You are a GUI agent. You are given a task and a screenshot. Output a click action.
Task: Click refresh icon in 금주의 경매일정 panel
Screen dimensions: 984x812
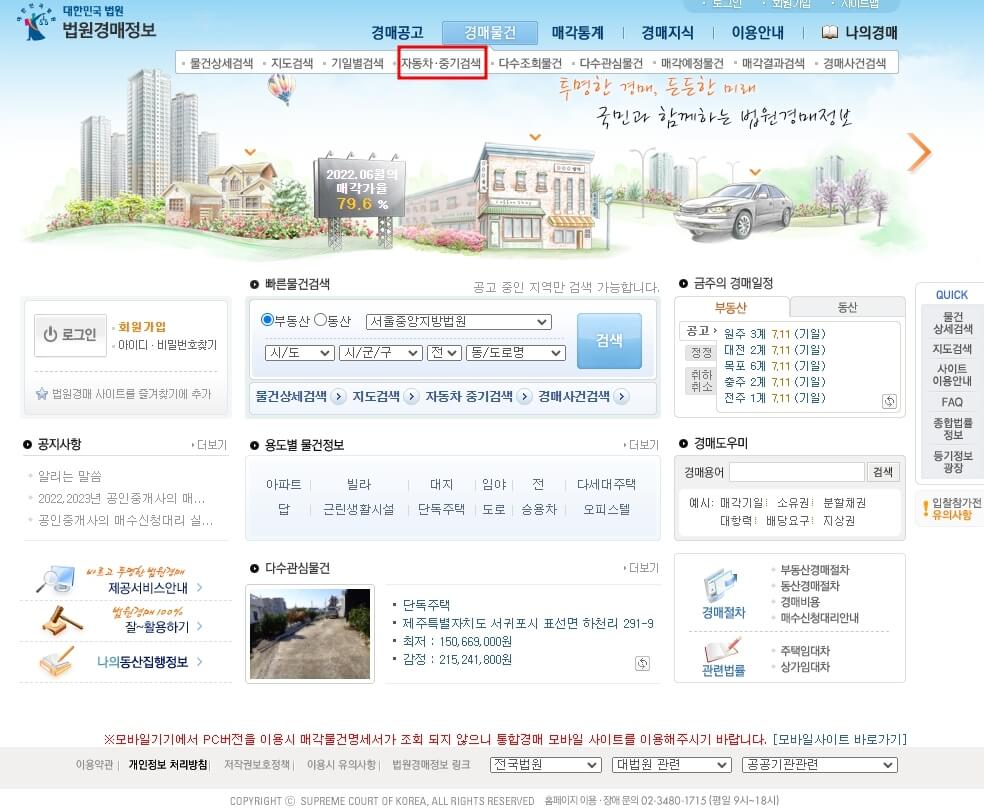(889, 401)
